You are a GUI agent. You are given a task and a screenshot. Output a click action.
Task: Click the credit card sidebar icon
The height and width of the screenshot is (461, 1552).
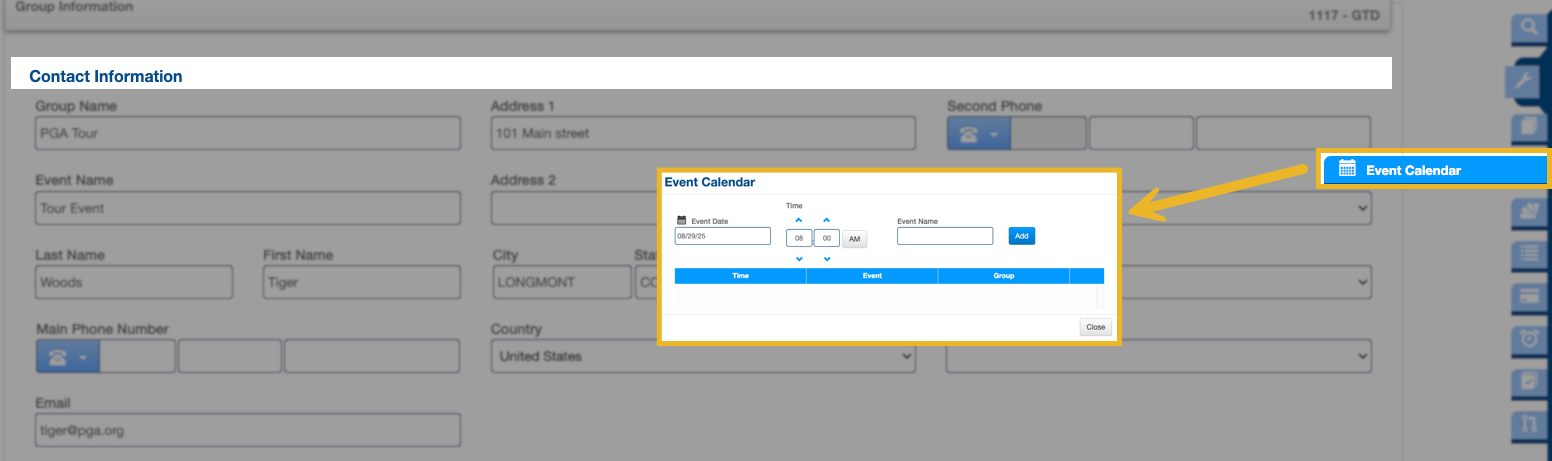pyautogui.click(x=1529, y=297)
